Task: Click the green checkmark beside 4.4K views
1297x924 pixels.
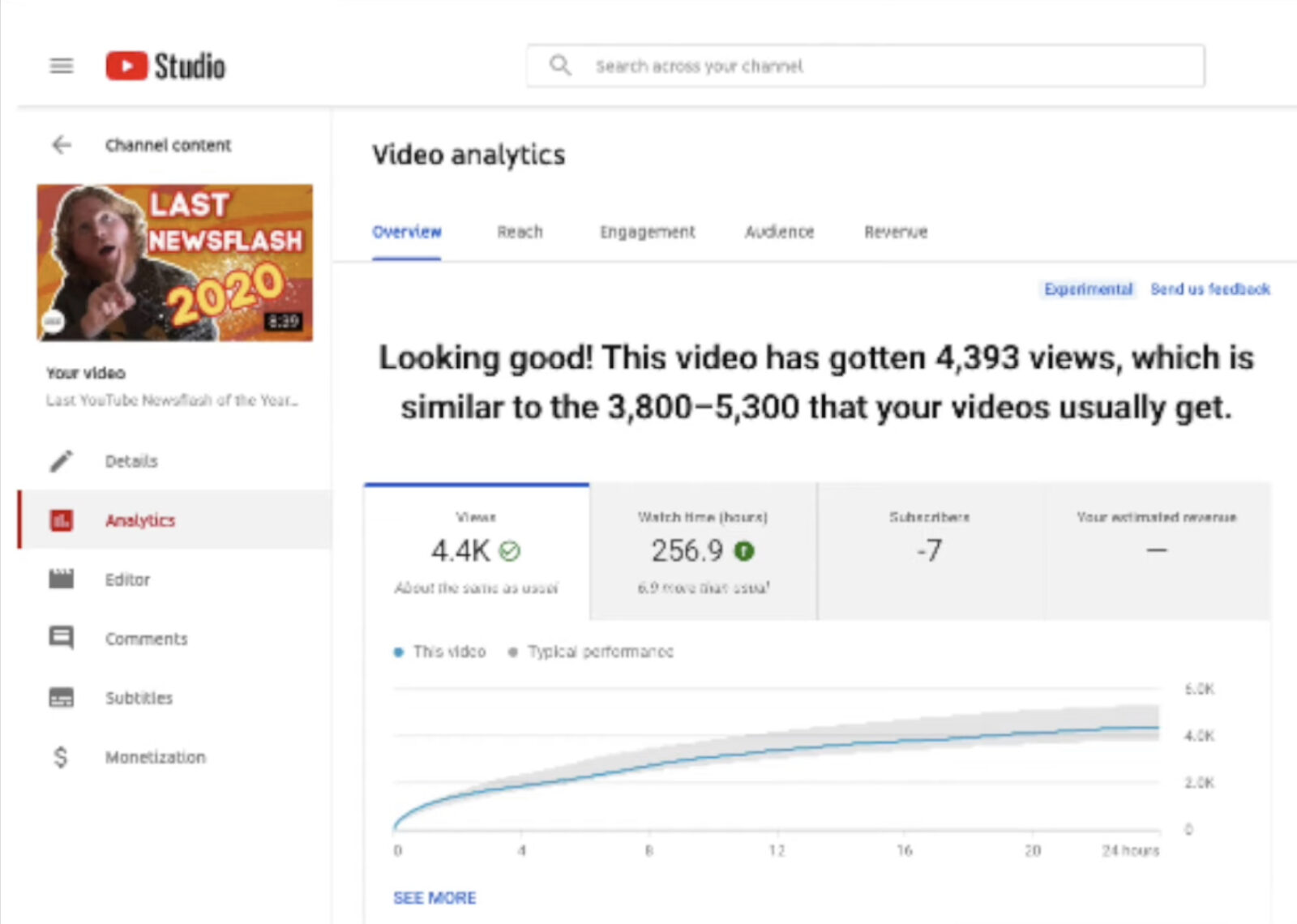Action: (x=509, y=550)
